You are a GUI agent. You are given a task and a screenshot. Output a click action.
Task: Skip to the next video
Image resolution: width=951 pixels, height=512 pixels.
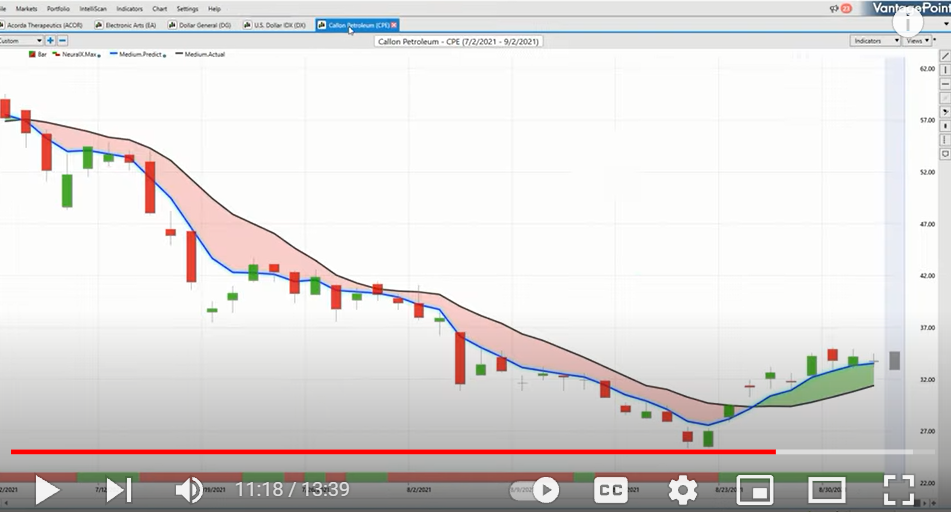(118, 489)
